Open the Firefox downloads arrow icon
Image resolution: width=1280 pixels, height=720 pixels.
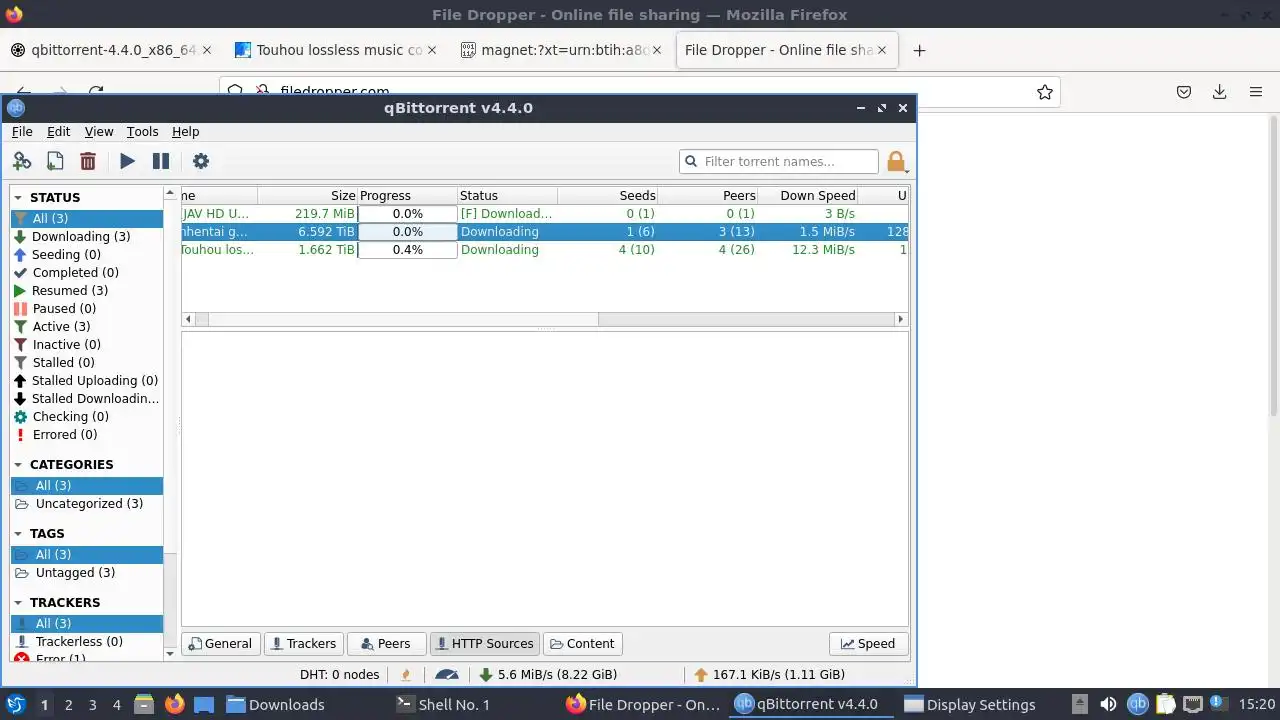1219,92
